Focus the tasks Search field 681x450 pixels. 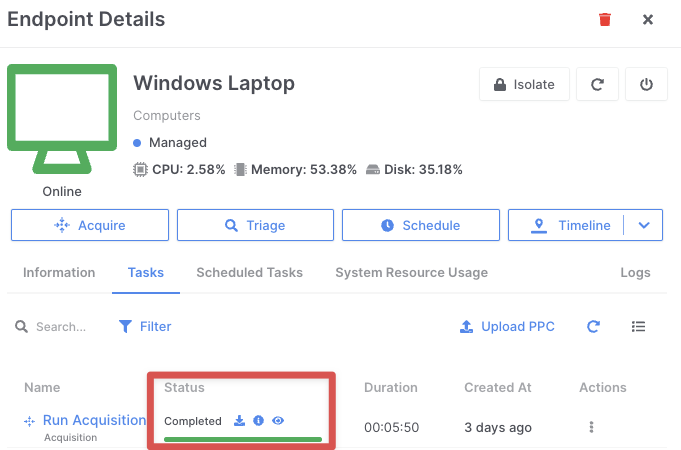pos(60,327)
